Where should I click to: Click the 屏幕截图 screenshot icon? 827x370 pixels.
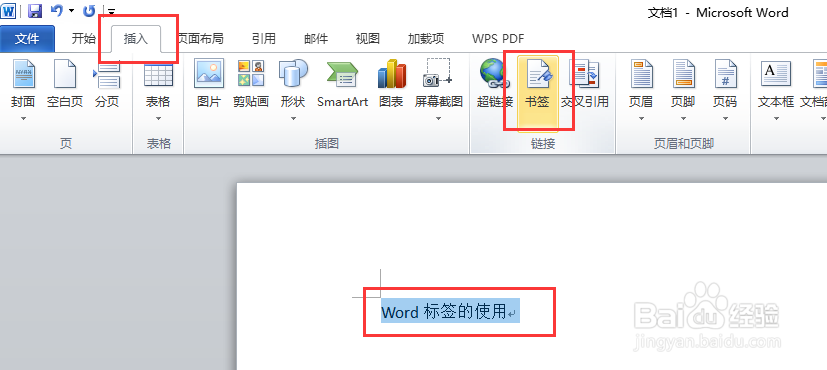click(x=438, y=74)
